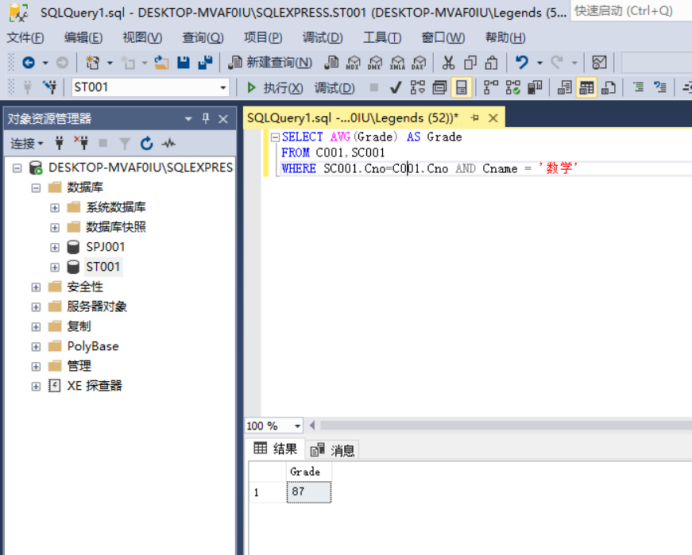Click the Copy icon
Viewport: 692px width, 555px height.
point(470,63)
